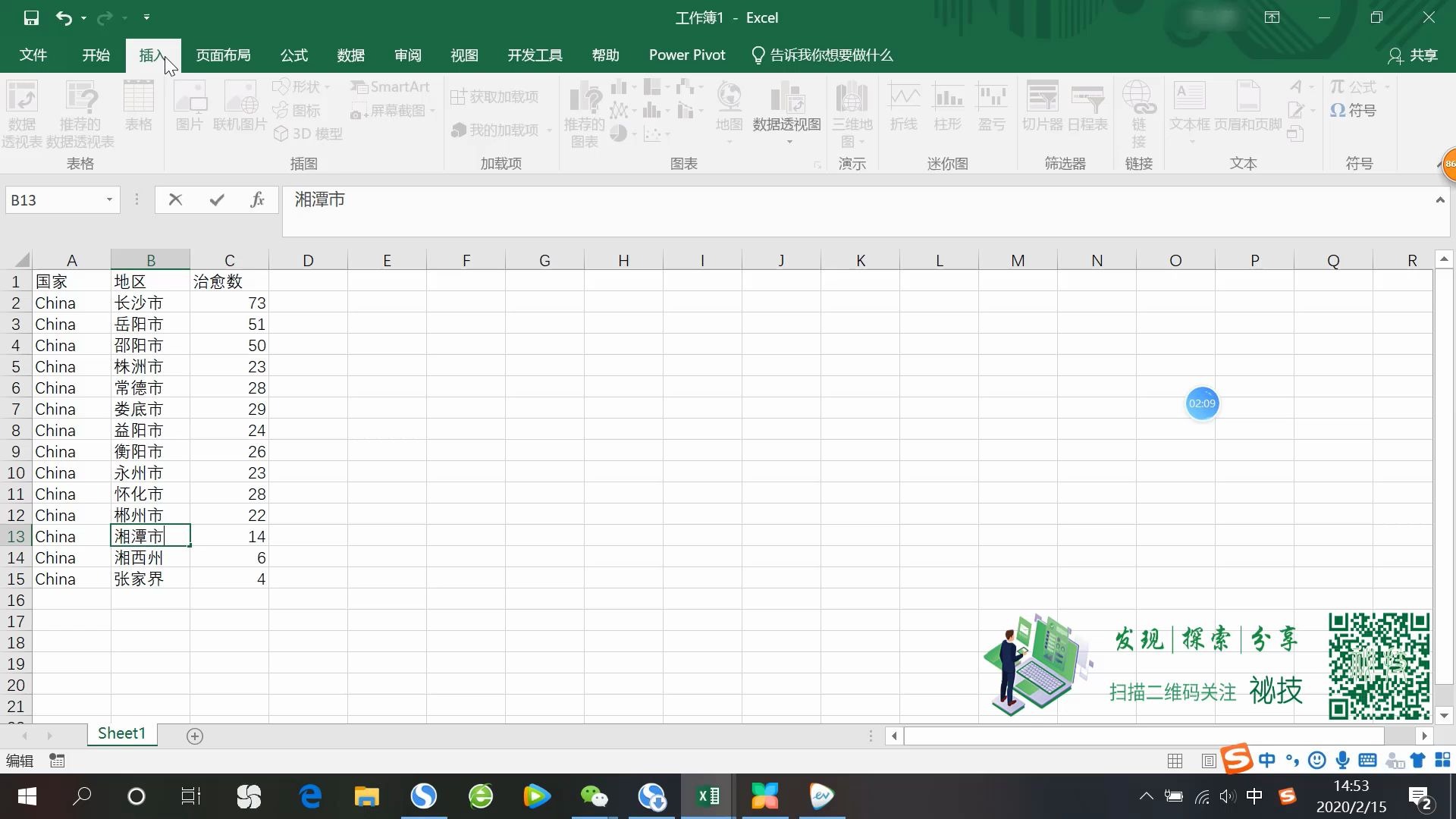Add a new sheet with plus button

coord(195,736)
